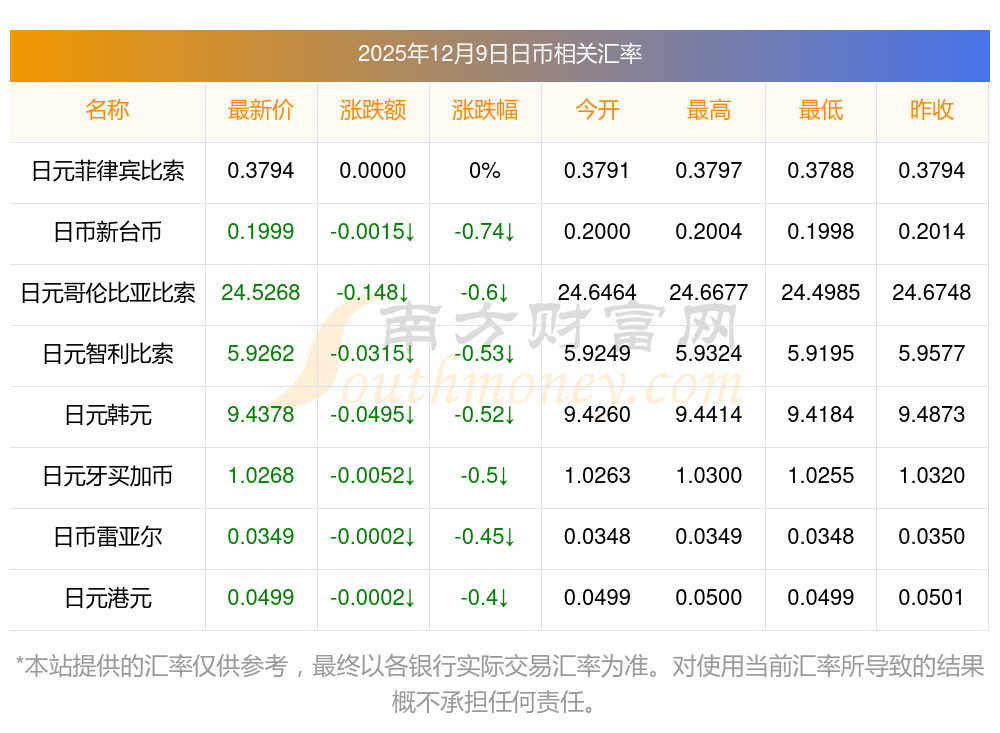Click change percent -0.6↓

[485, 293]
